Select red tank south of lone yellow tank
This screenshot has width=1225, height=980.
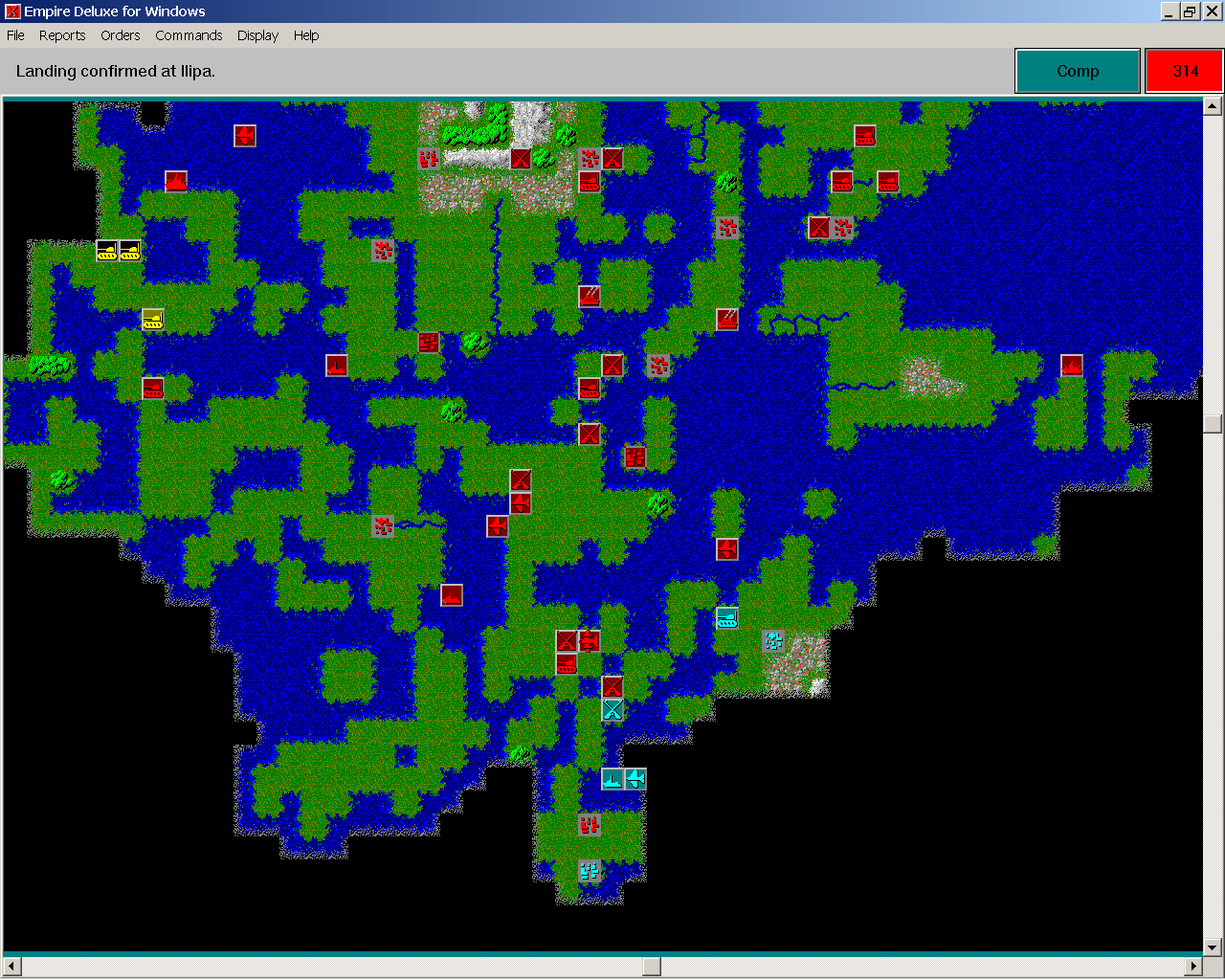pyautogui.click(x=153, y=389)
